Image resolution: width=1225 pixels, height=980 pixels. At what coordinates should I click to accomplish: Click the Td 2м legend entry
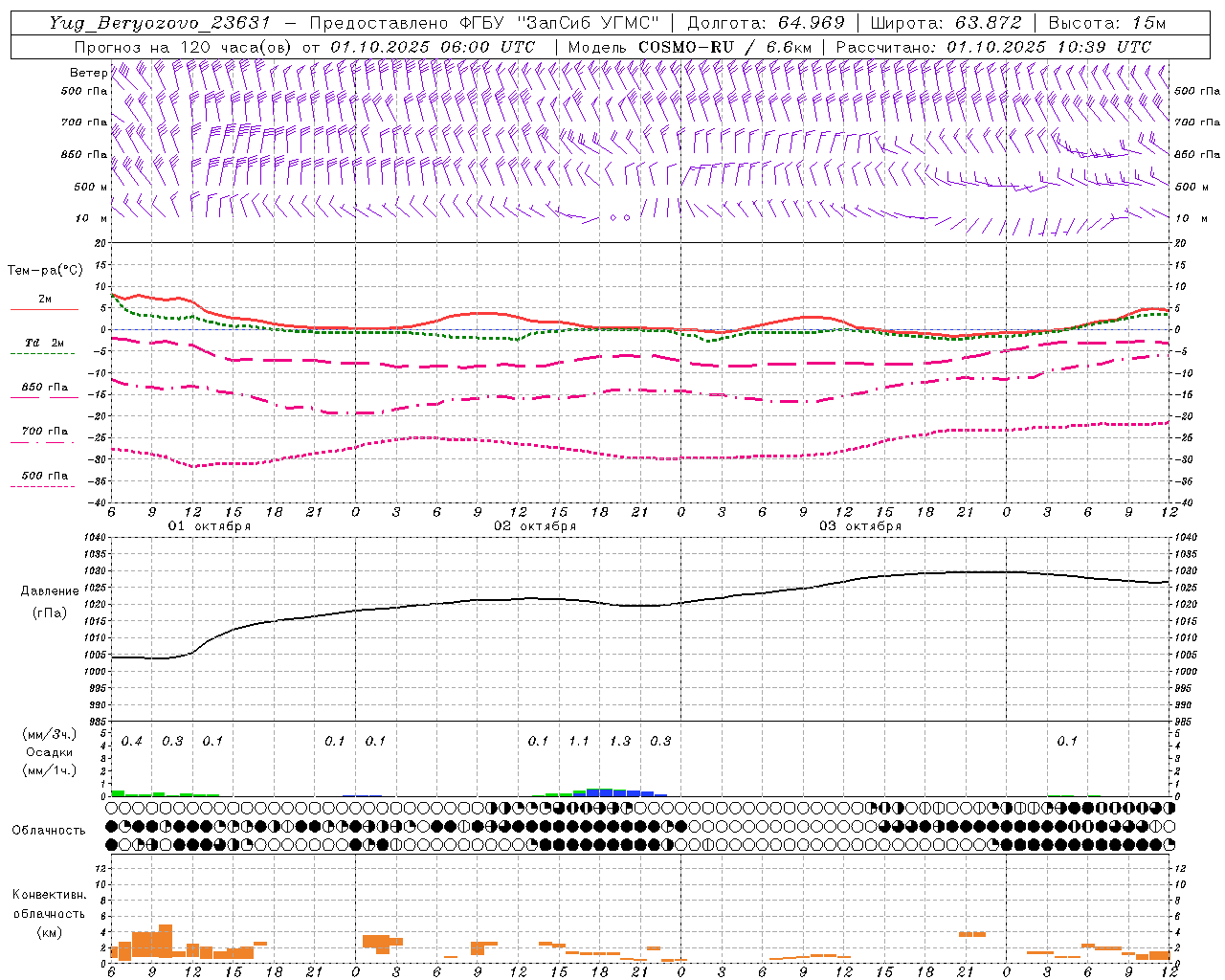[x=44, y=343]
